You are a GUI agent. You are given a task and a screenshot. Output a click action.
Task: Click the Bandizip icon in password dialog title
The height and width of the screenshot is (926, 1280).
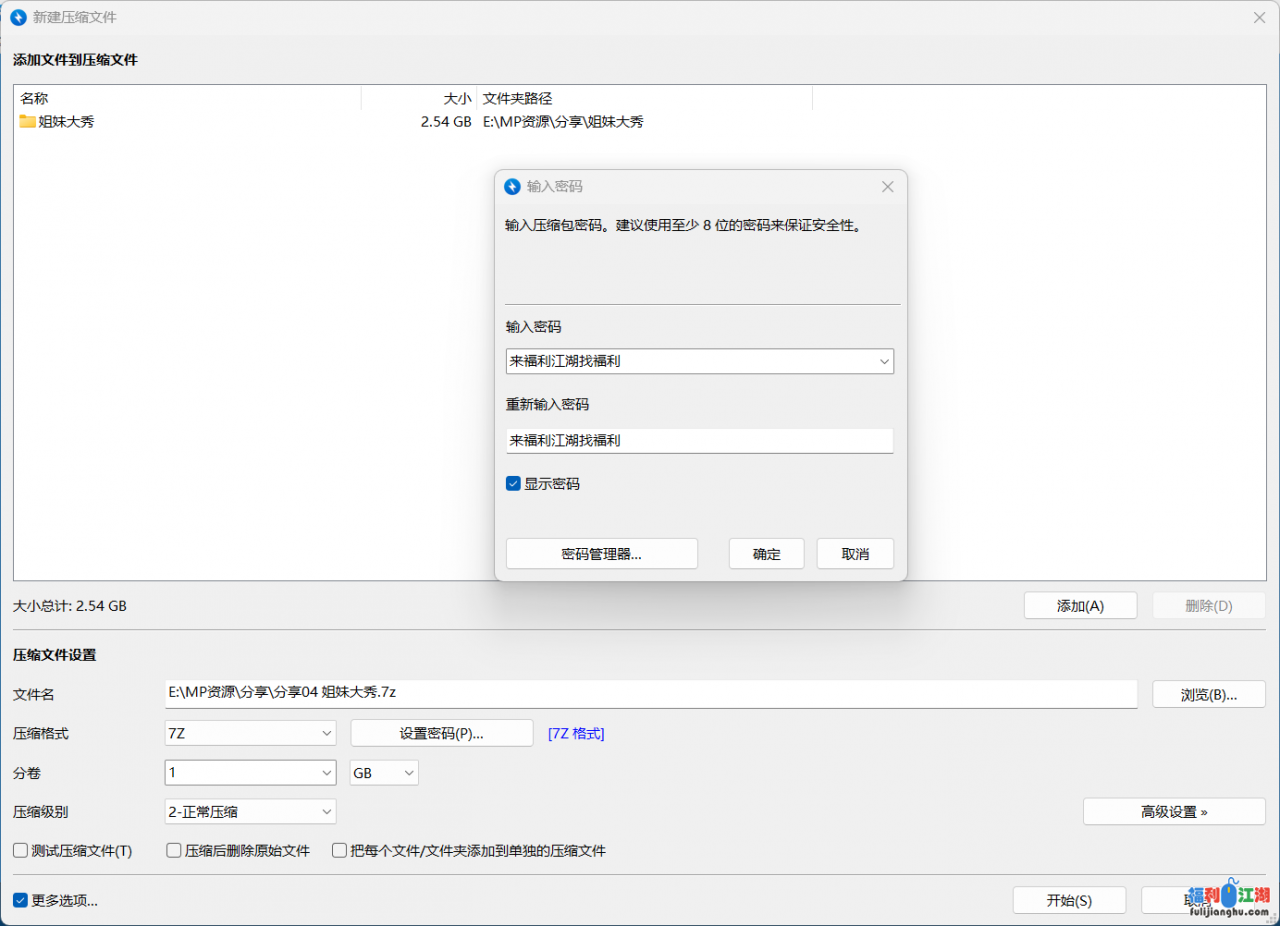tap(513, 187)
